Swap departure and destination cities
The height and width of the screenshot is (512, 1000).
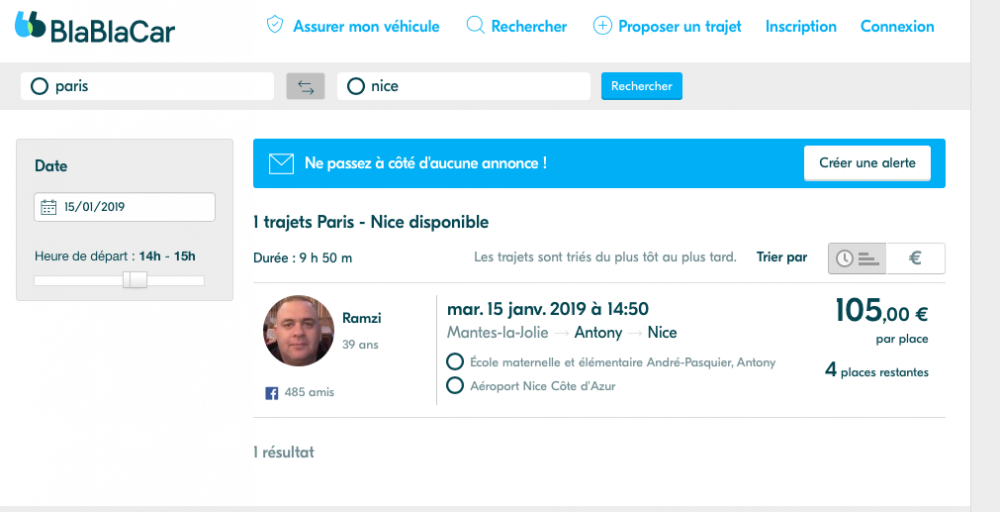pyautogui.click(x=306, y=86)
